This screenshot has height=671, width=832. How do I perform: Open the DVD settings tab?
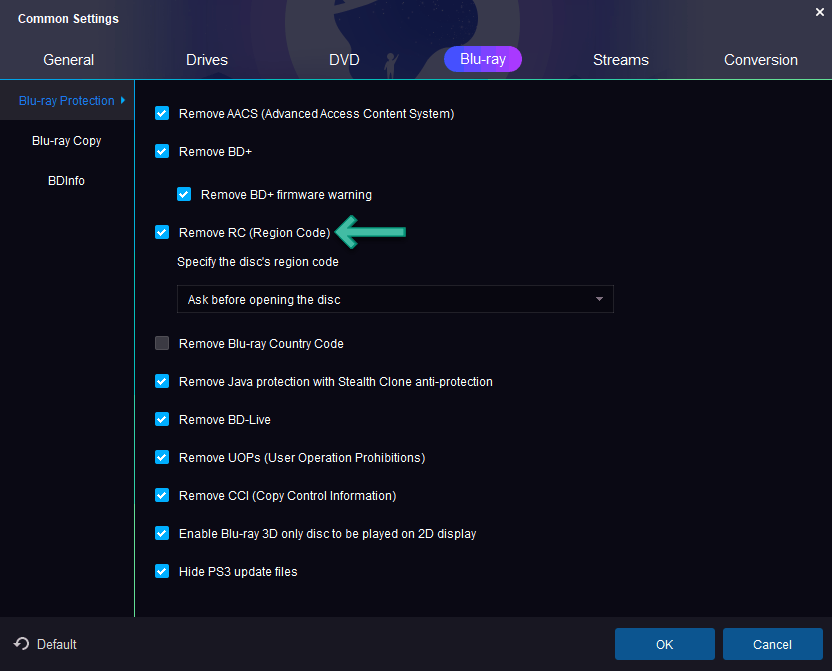click(x=344, y=59)
